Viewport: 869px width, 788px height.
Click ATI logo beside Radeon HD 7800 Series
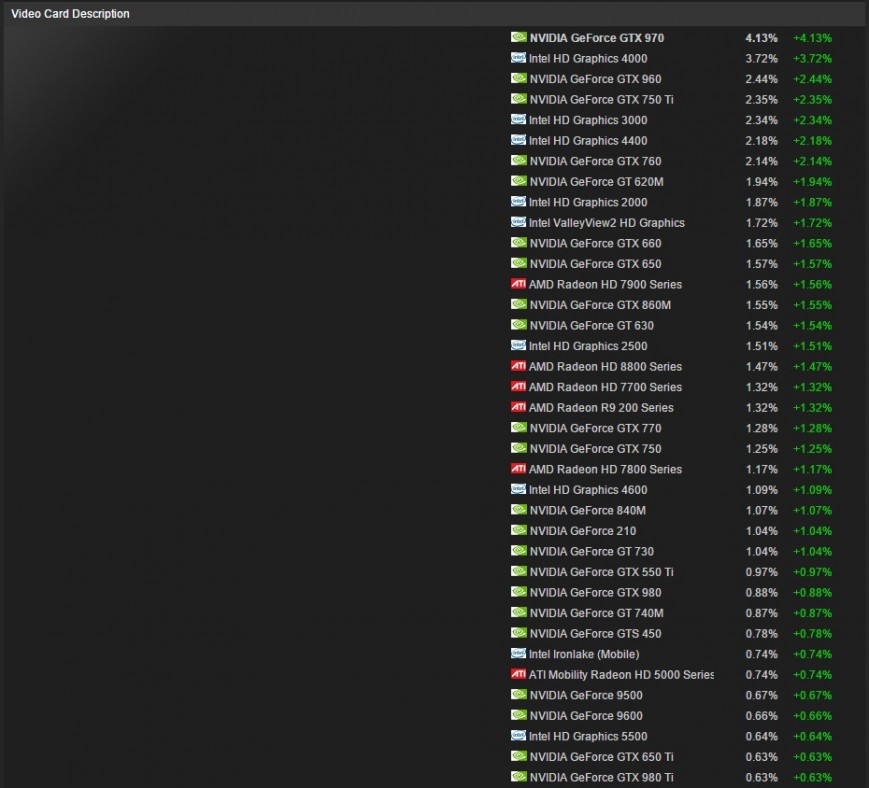pos(518,468)
